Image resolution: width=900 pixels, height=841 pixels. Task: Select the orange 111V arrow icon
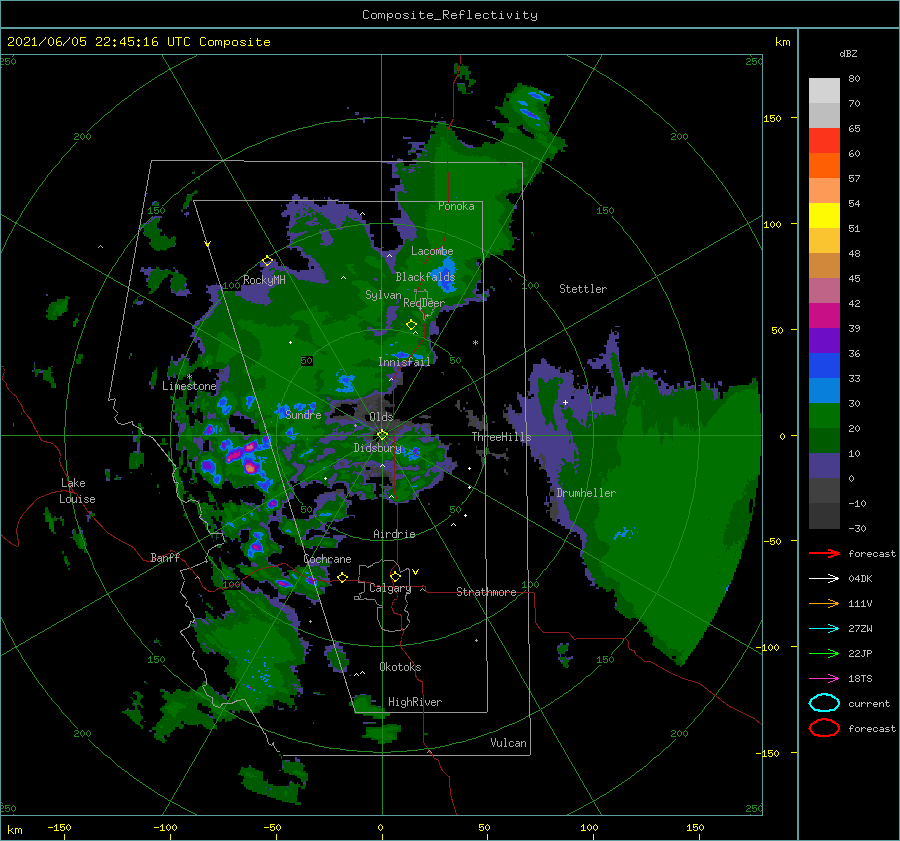coord(824,603)
